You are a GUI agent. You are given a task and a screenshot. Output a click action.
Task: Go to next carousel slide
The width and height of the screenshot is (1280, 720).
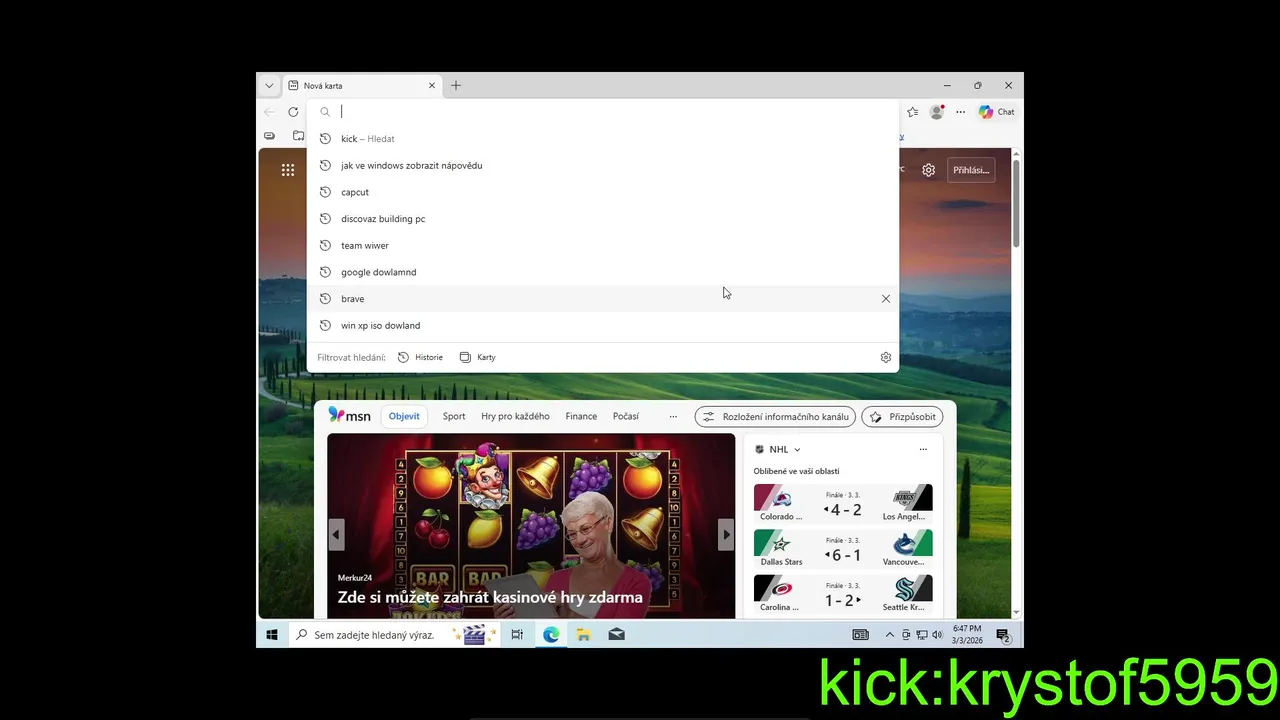pyautogui.click(x=726, y=534)
